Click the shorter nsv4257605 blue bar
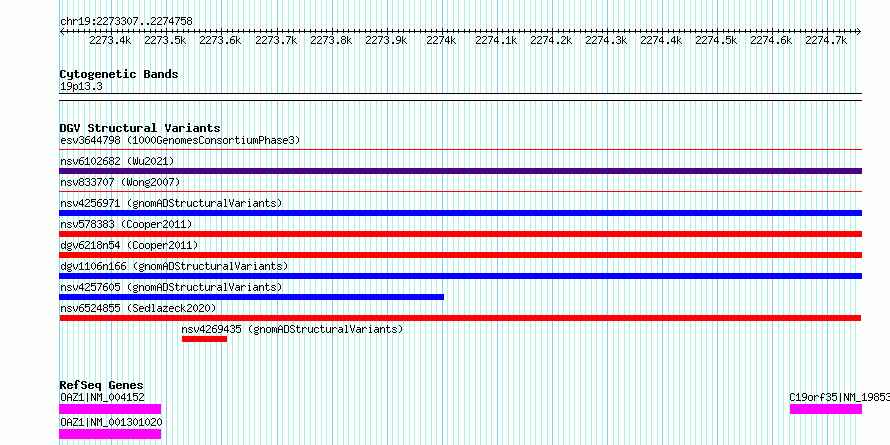The width and height of the screenshot is (890, 445). pyautogui.click(x=251, y=297)
